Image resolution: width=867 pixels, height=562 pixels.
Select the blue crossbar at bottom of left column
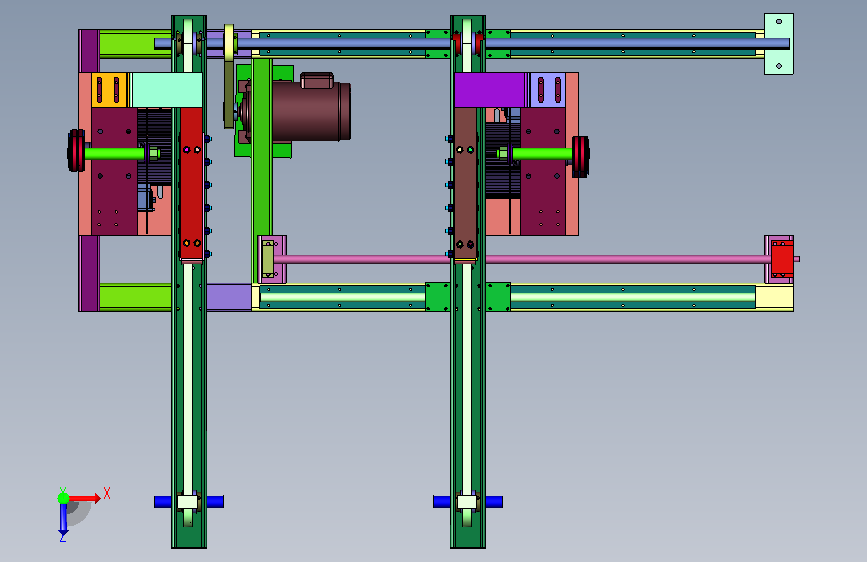click(189, 502)
